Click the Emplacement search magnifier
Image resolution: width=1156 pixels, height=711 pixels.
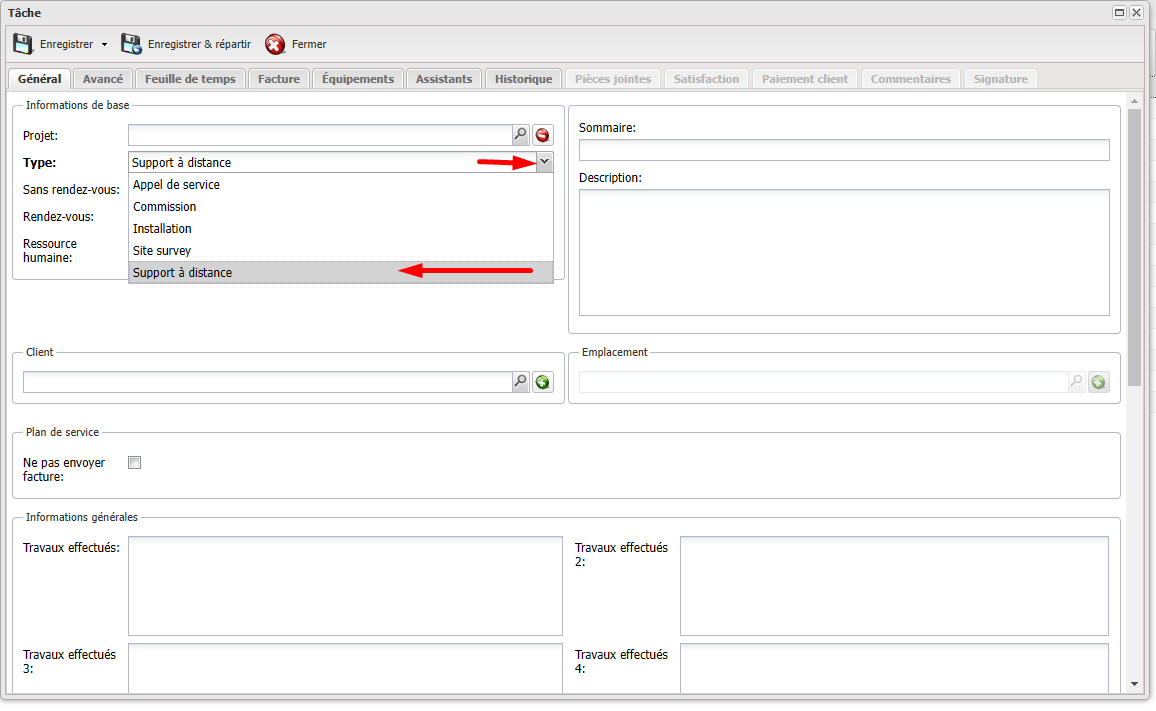pos(1076,382)
